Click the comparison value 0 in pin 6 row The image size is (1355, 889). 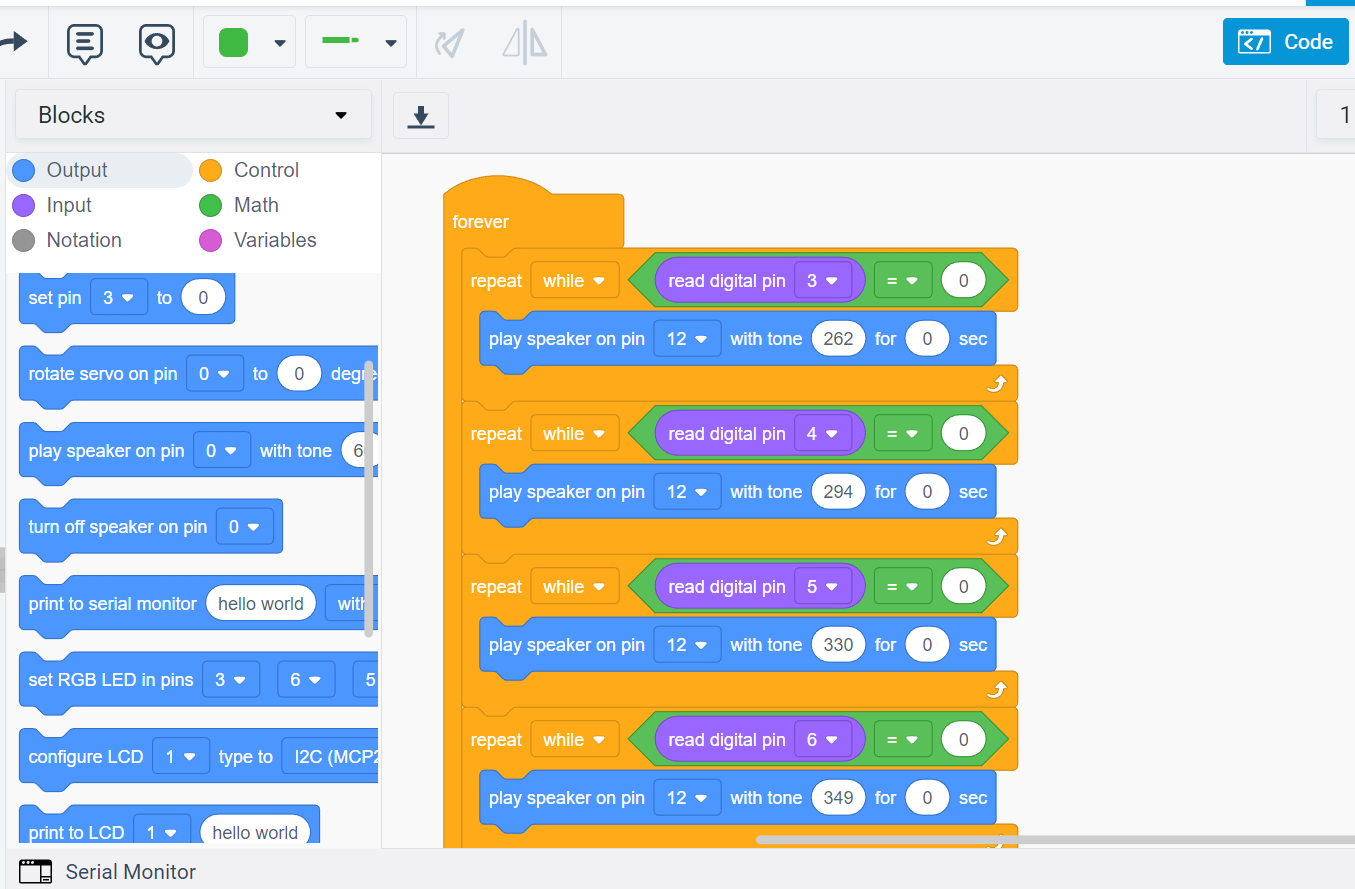pyautogui.click(x=963, y=740)
